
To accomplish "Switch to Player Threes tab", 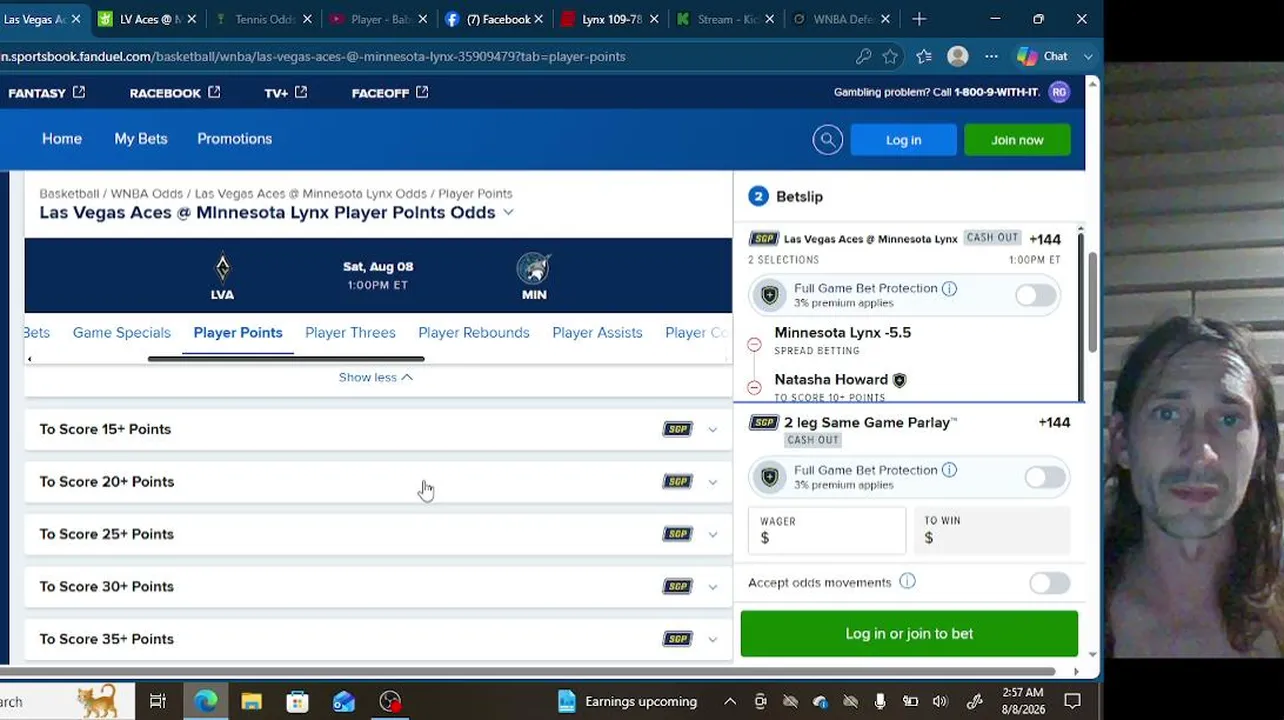I will coord(350,332).
